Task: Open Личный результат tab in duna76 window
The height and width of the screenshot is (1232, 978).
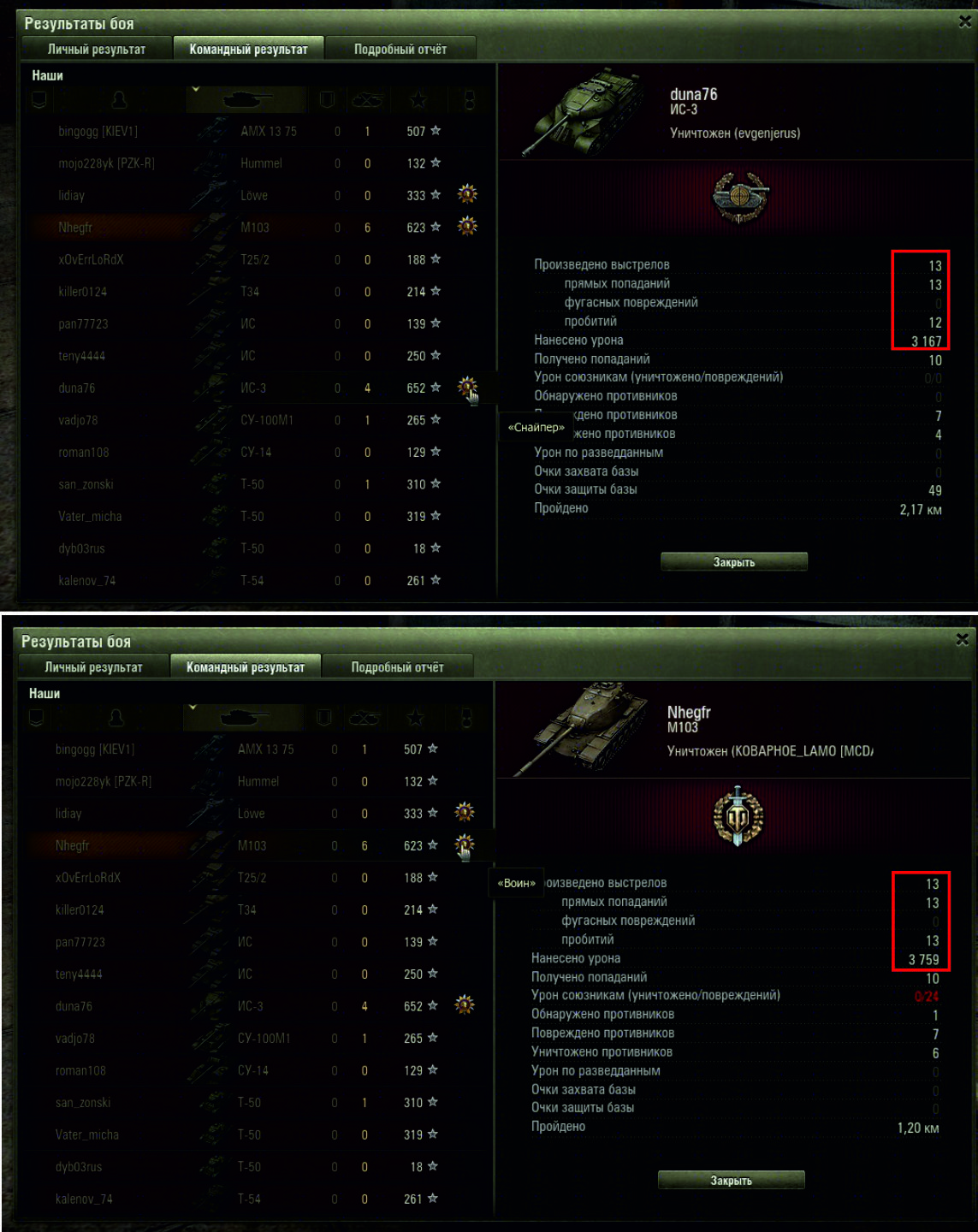Action: click(x=96, y=49)
